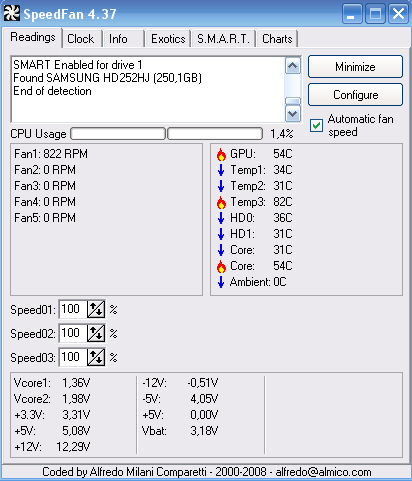The width and height of the screenshot is (412, 481).
Task: Maximize the SpeedFan window
Action: (x=375, y=14)
